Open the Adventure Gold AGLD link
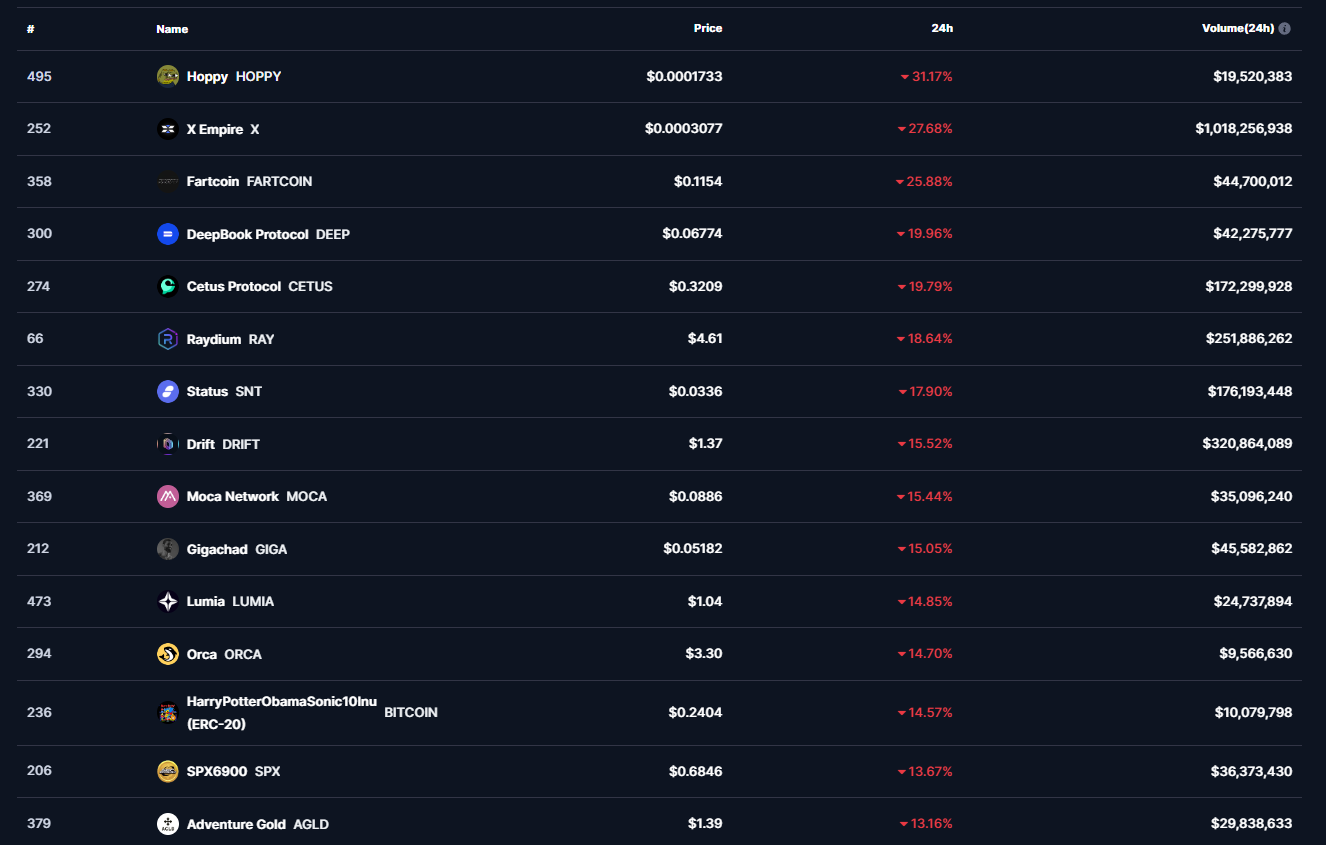Screen dimensions: 1326x845 coord(236,824)
